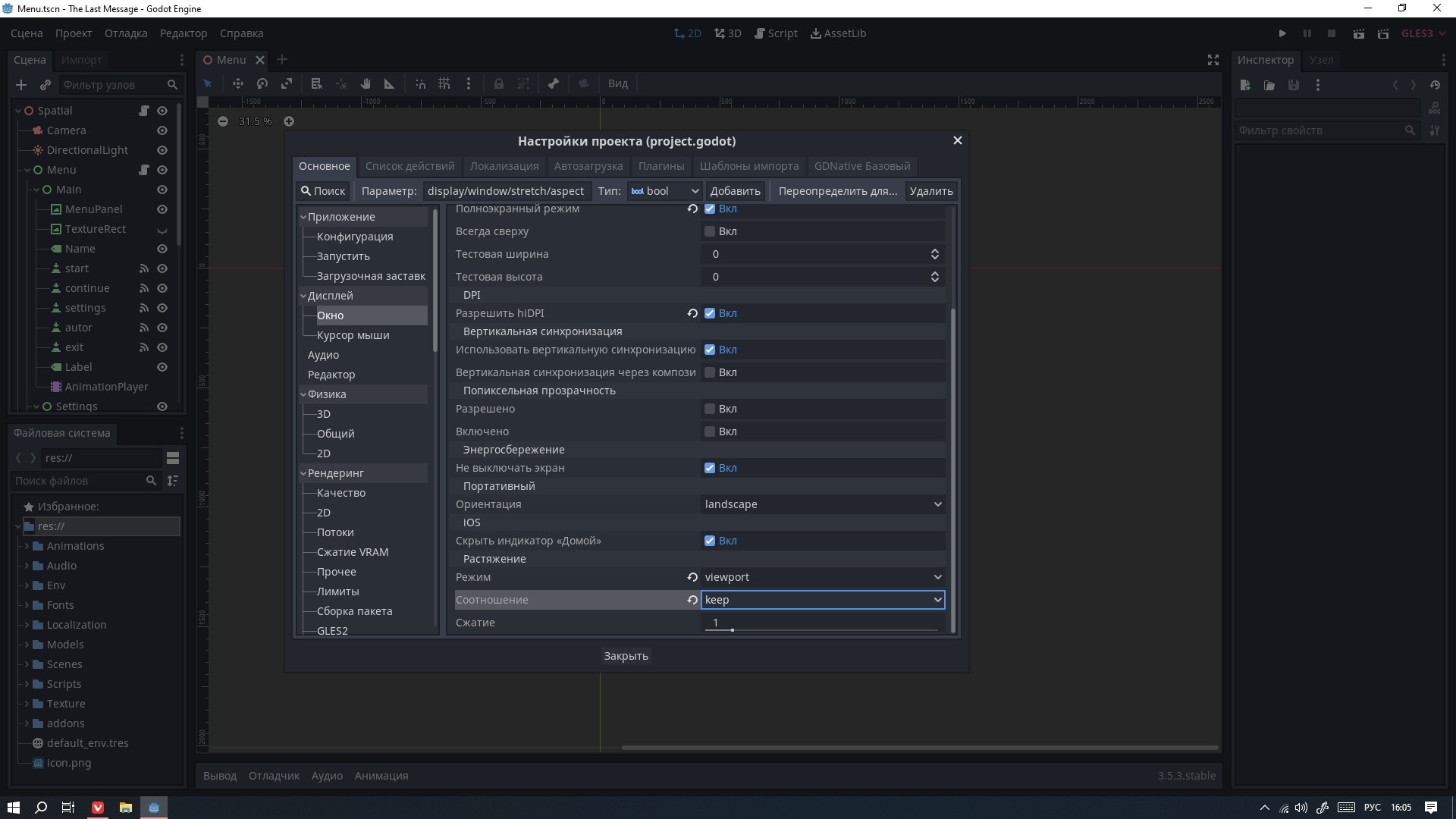Collapse the Приложение category
The width and height of the screenshot is (1456, 819).
click(303, 217)
